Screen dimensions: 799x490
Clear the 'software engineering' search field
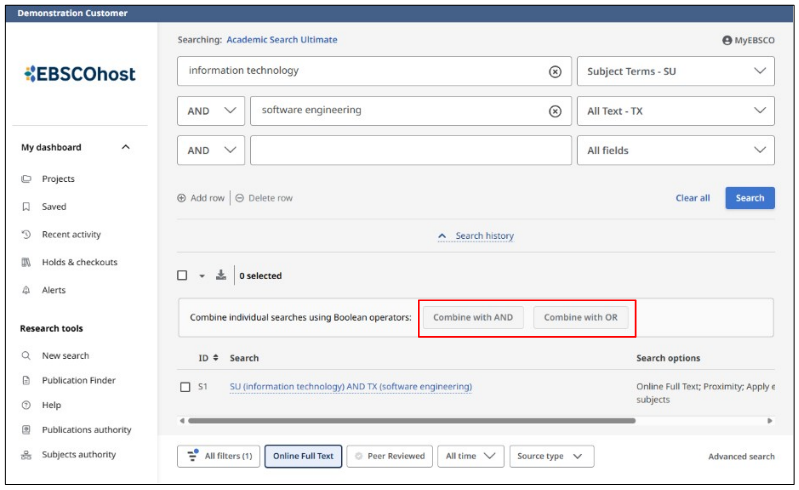coord(555,111)
